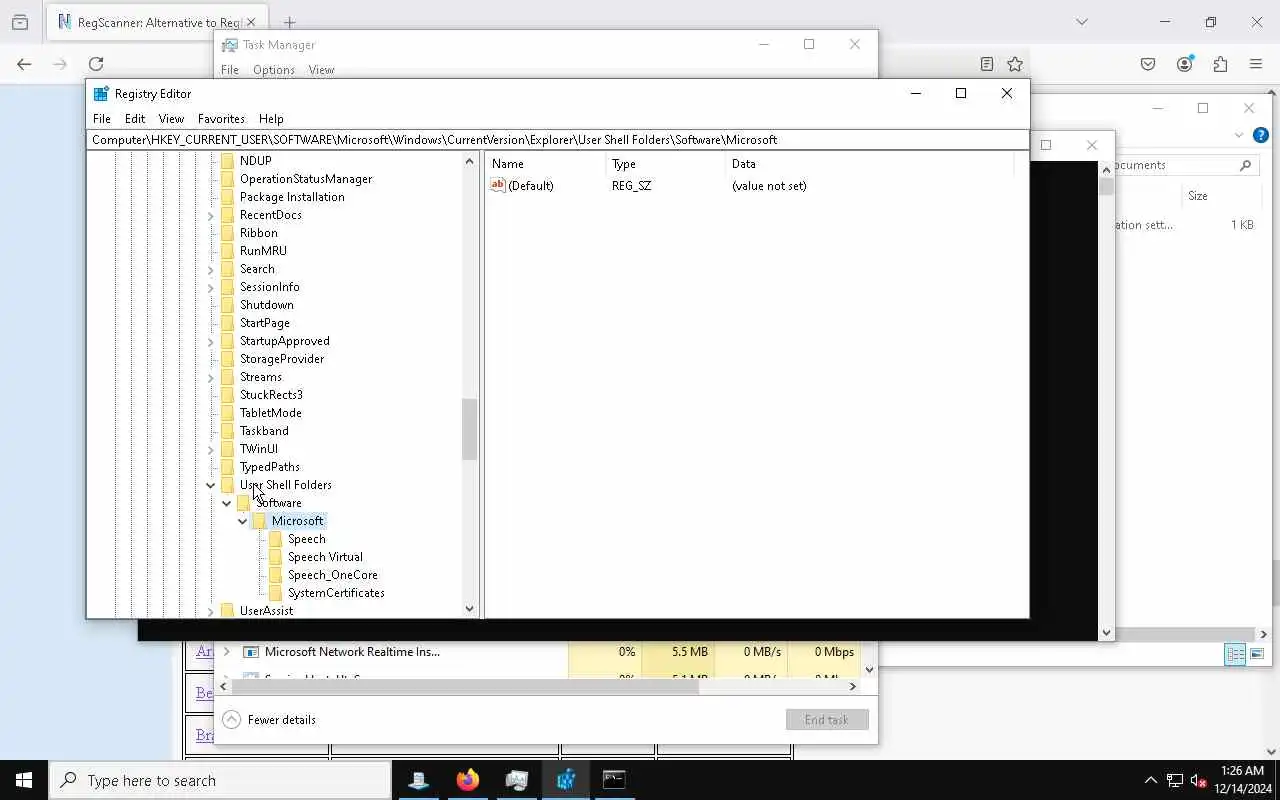Select the TypedPaths key folder icon

pyautogui.click(x=227, y=467)
